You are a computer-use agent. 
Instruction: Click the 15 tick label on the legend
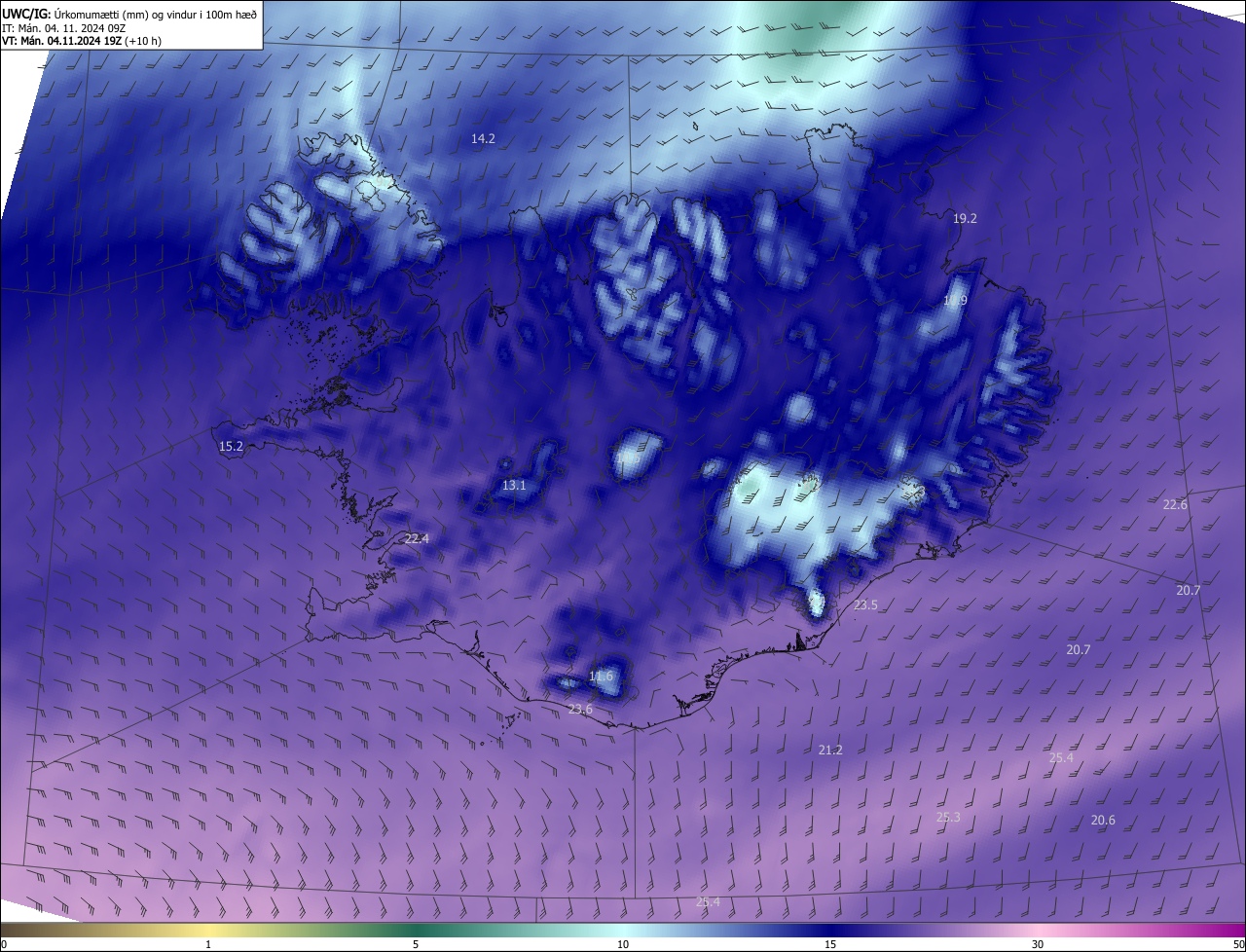tap(830, 945)
